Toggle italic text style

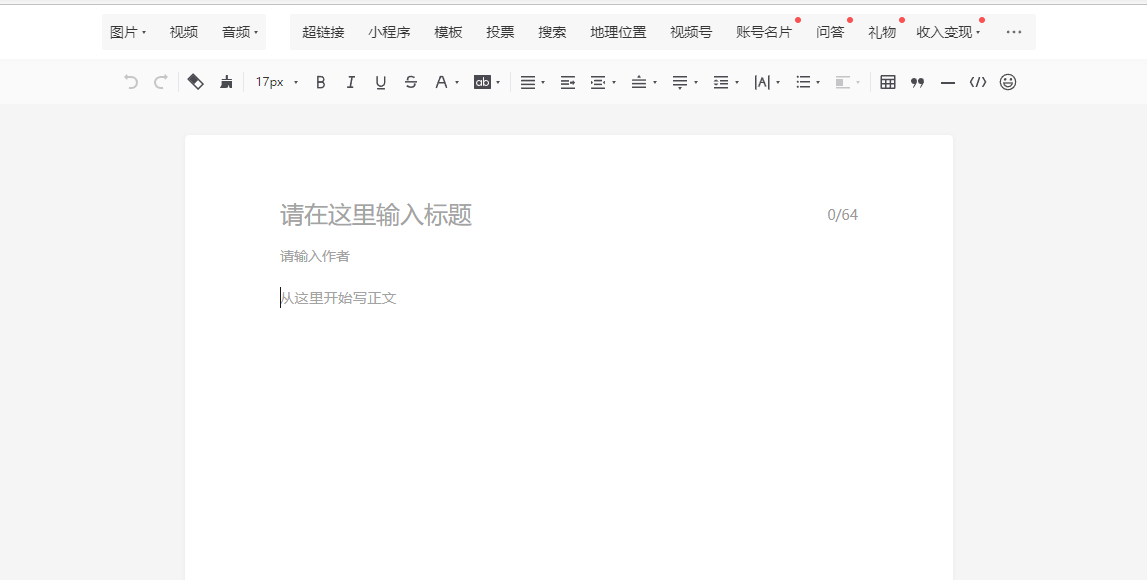pyautogui.click(x=350, y=82)
